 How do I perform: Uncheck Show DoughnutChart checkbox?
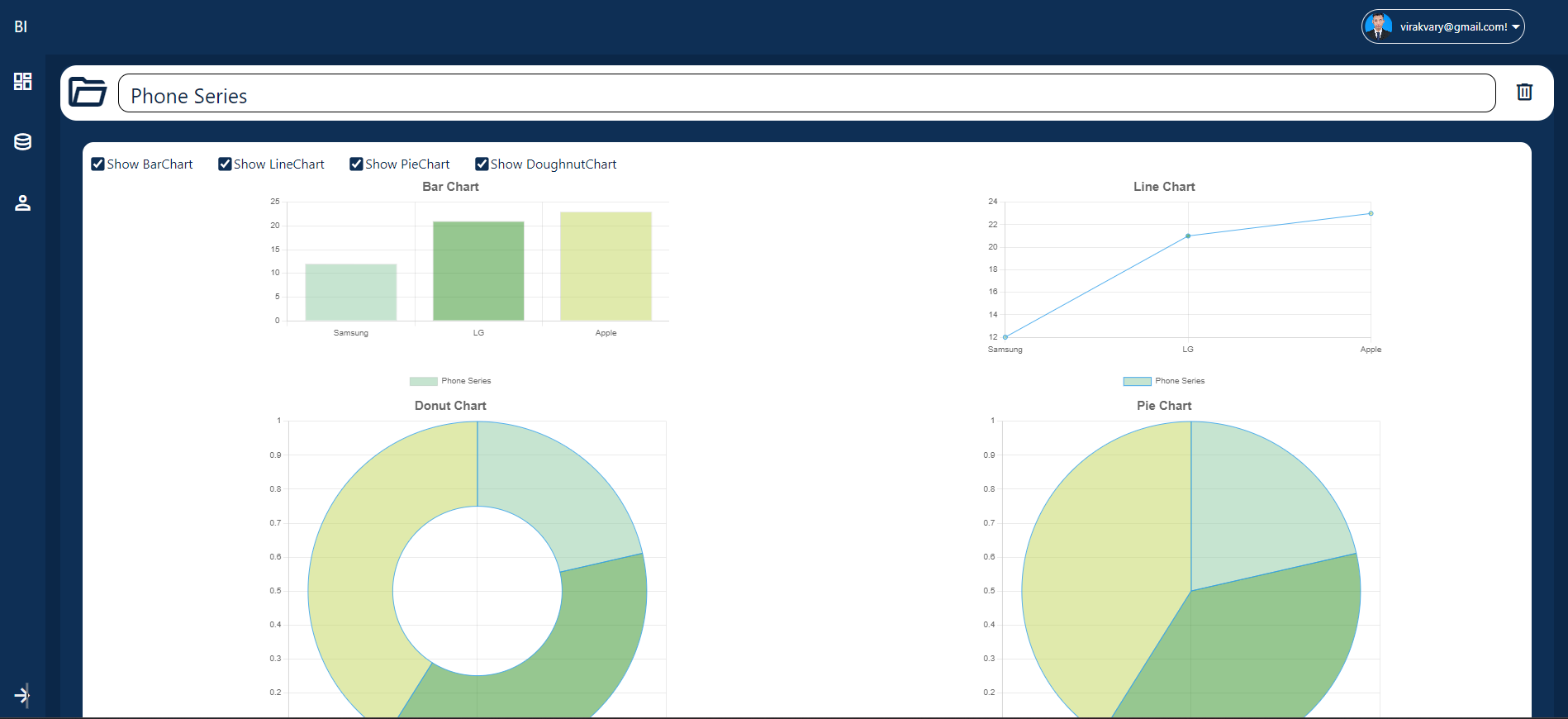pos(482,164)
